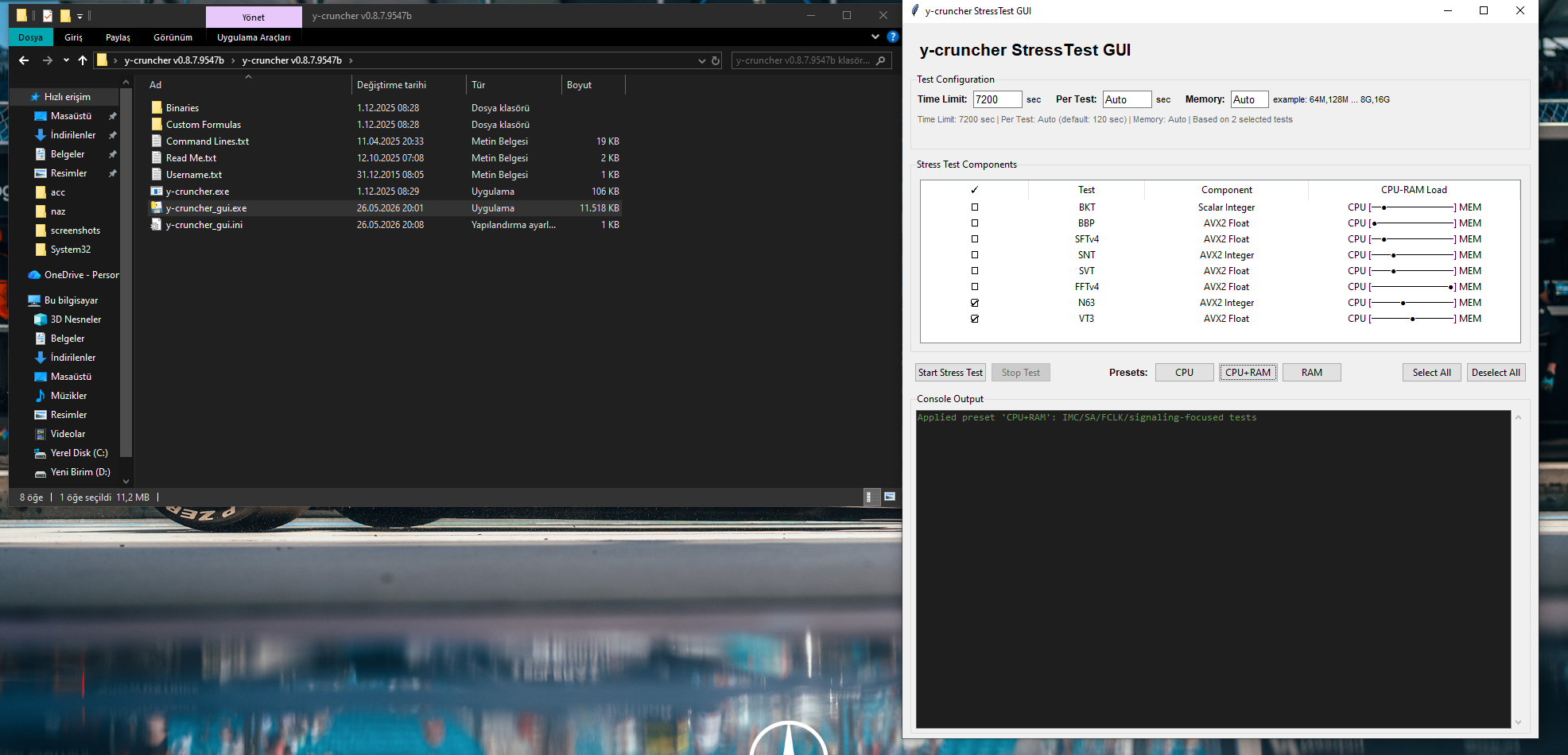Open the address bar history dropdown
Image resolution: width=1568 pixels, height=755 pixels.
701,60
